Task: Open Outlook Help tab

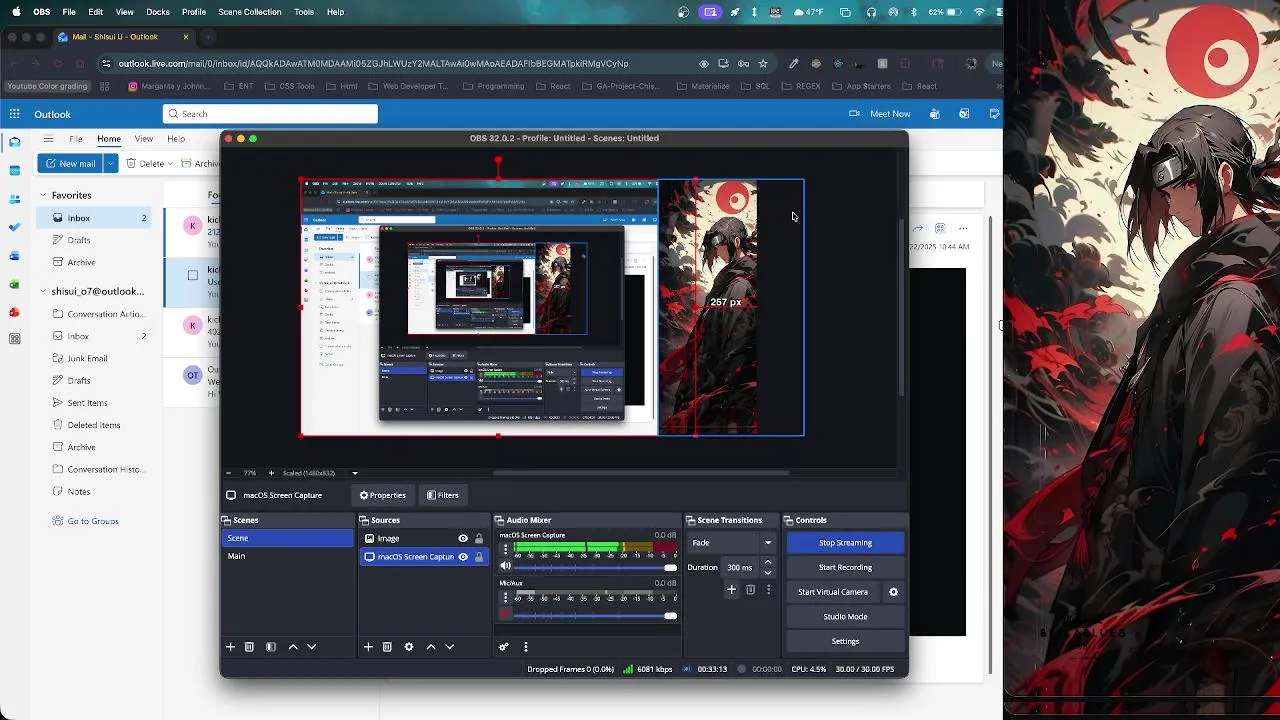Action: [176, 139]
